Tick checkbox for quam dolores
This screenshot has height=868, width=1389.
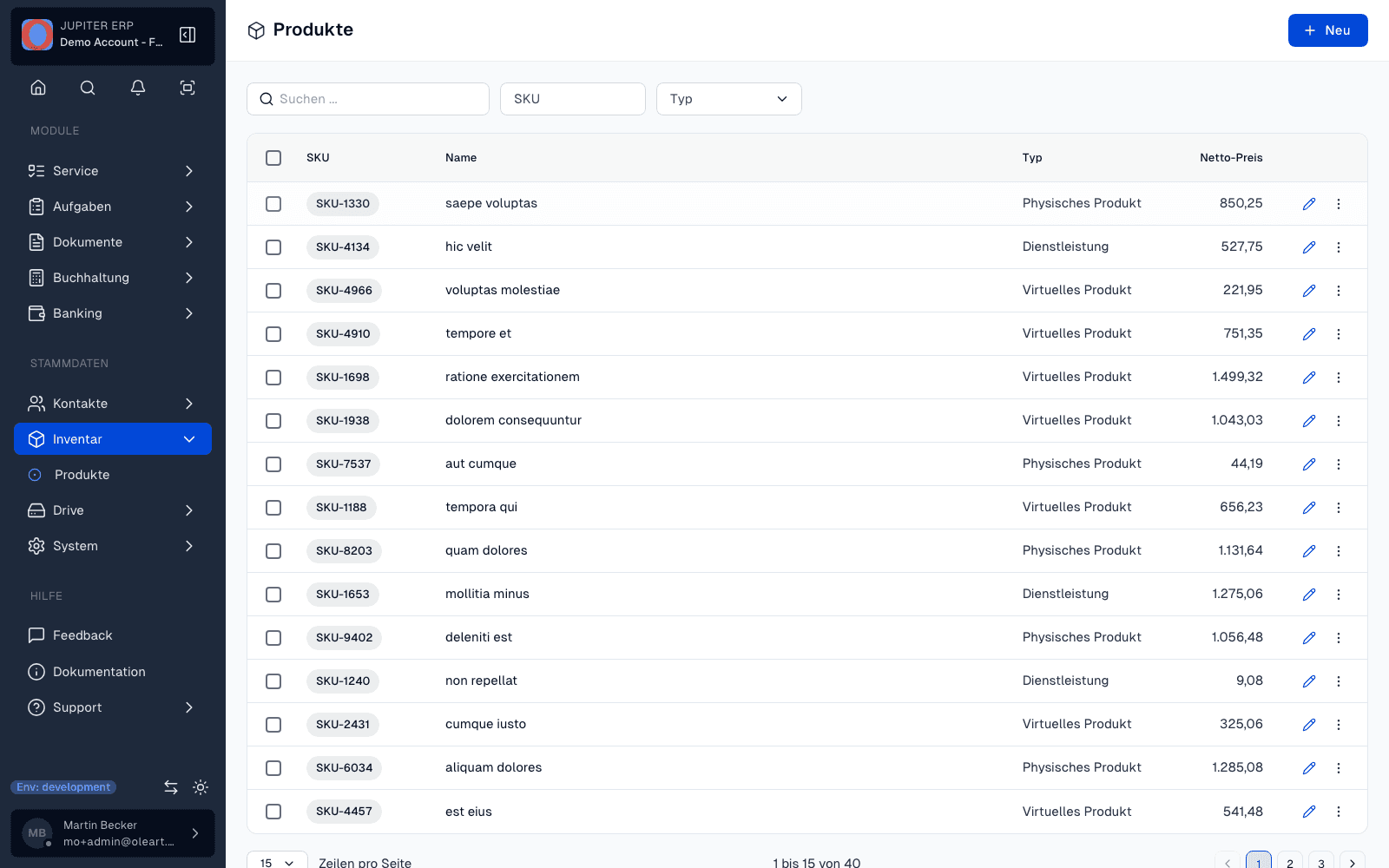point(273,551)
